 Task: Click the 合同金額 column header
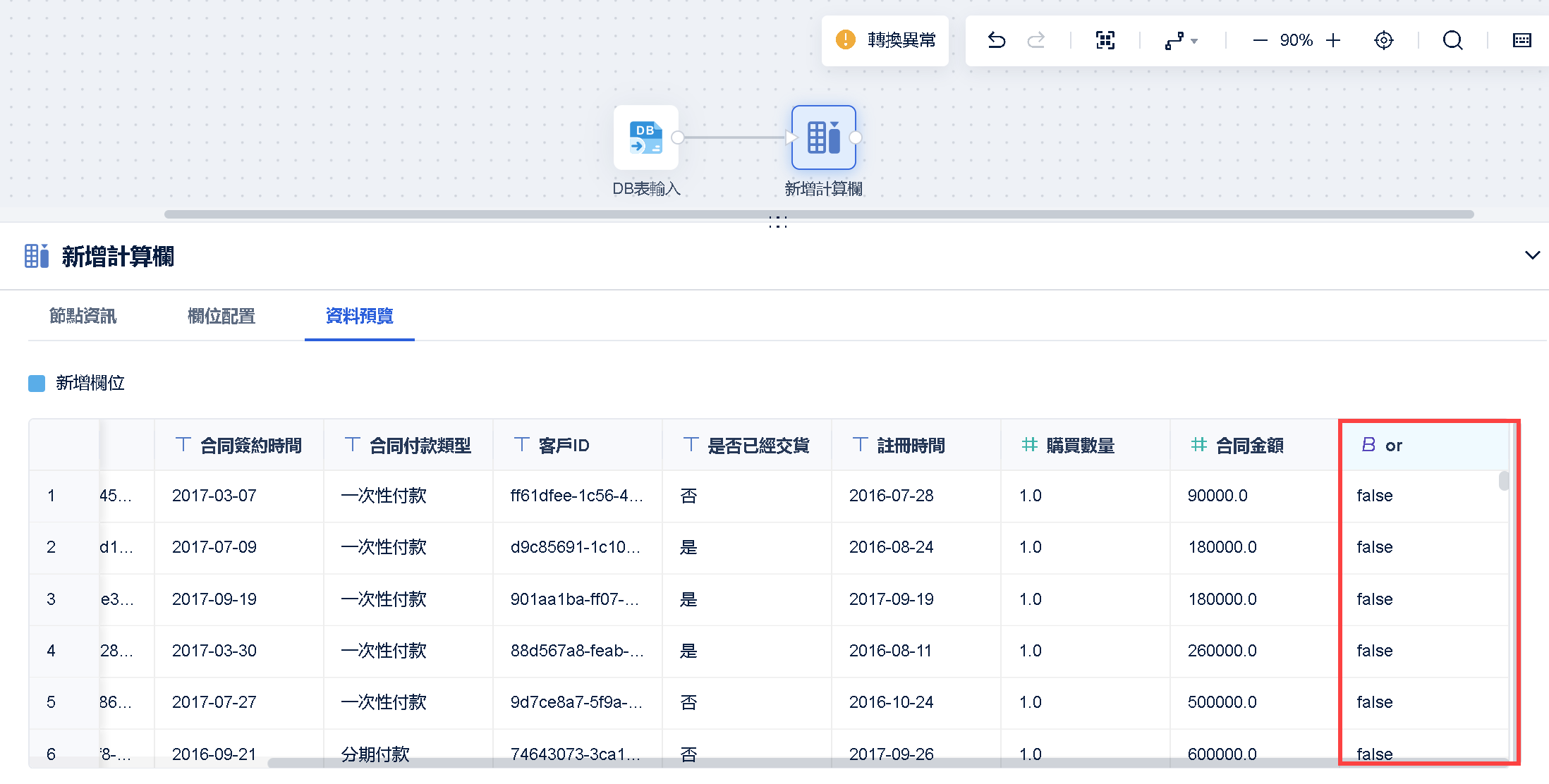click(x=1249, y=446)
